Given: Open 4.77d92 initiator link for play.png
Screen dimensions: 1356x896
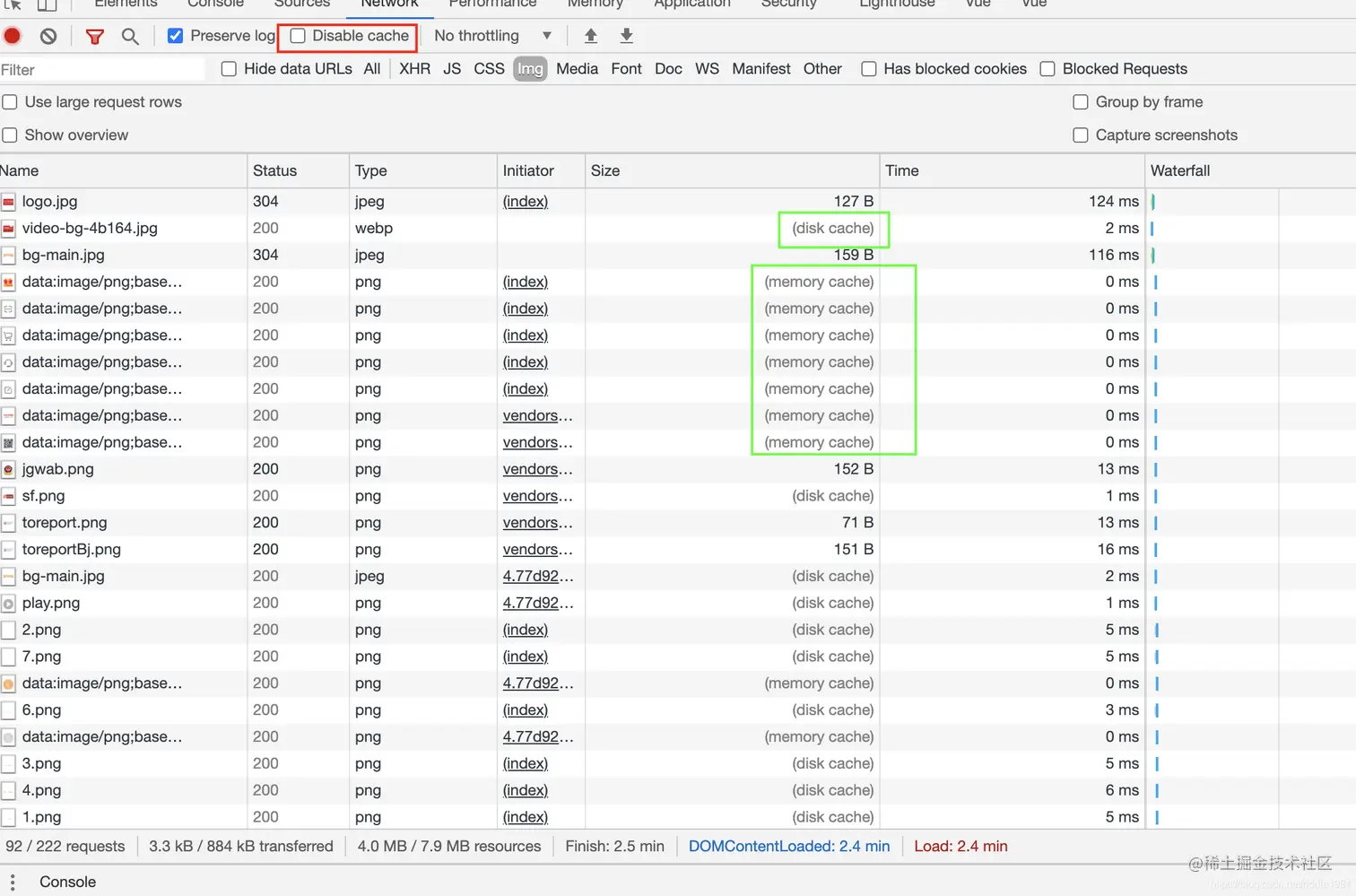Looking at the screenshot, I should (538, 604).
